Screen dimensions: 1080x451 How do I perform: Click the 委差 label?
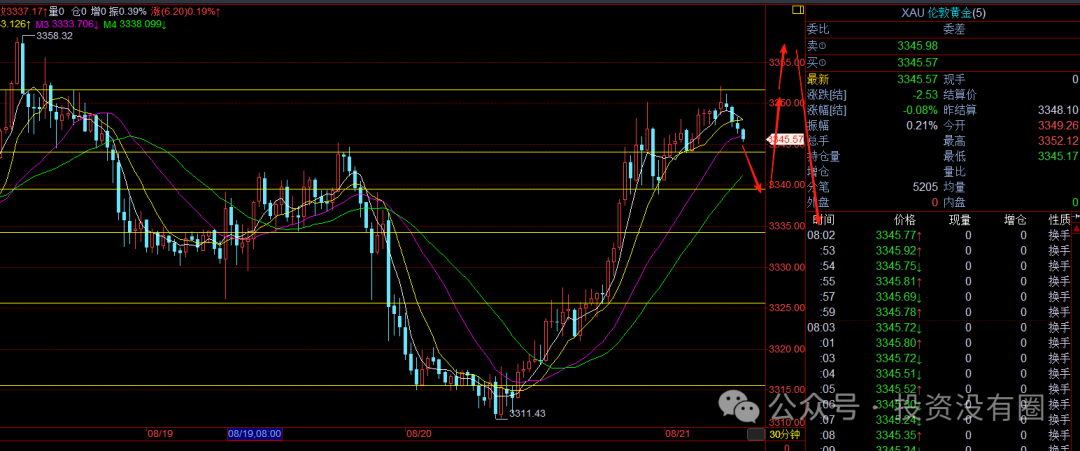[955, 30]
